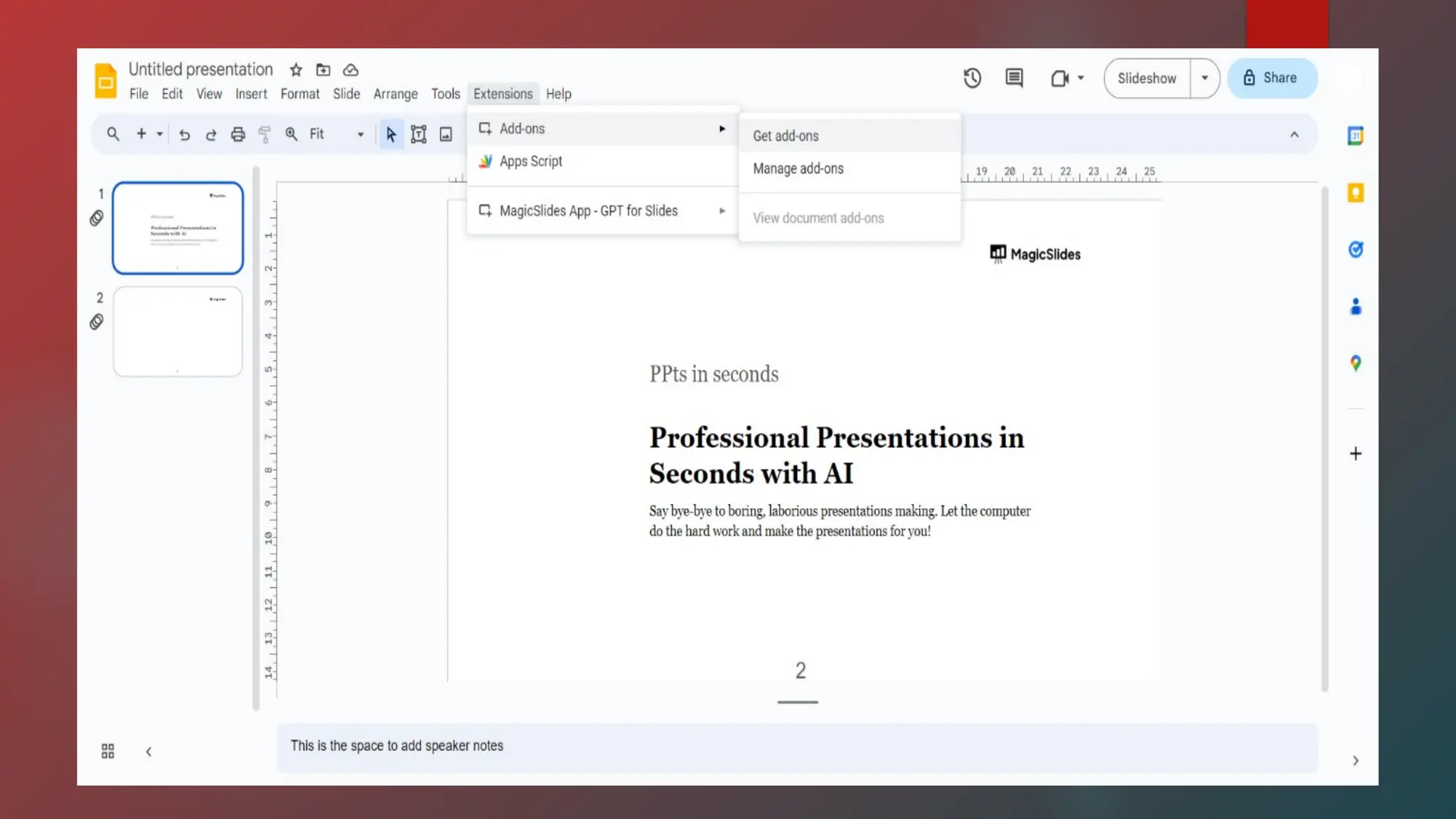Viewport: 1456px width, 819px height.
Task: Star the Untitled presentation
Action: pos(296,70)
